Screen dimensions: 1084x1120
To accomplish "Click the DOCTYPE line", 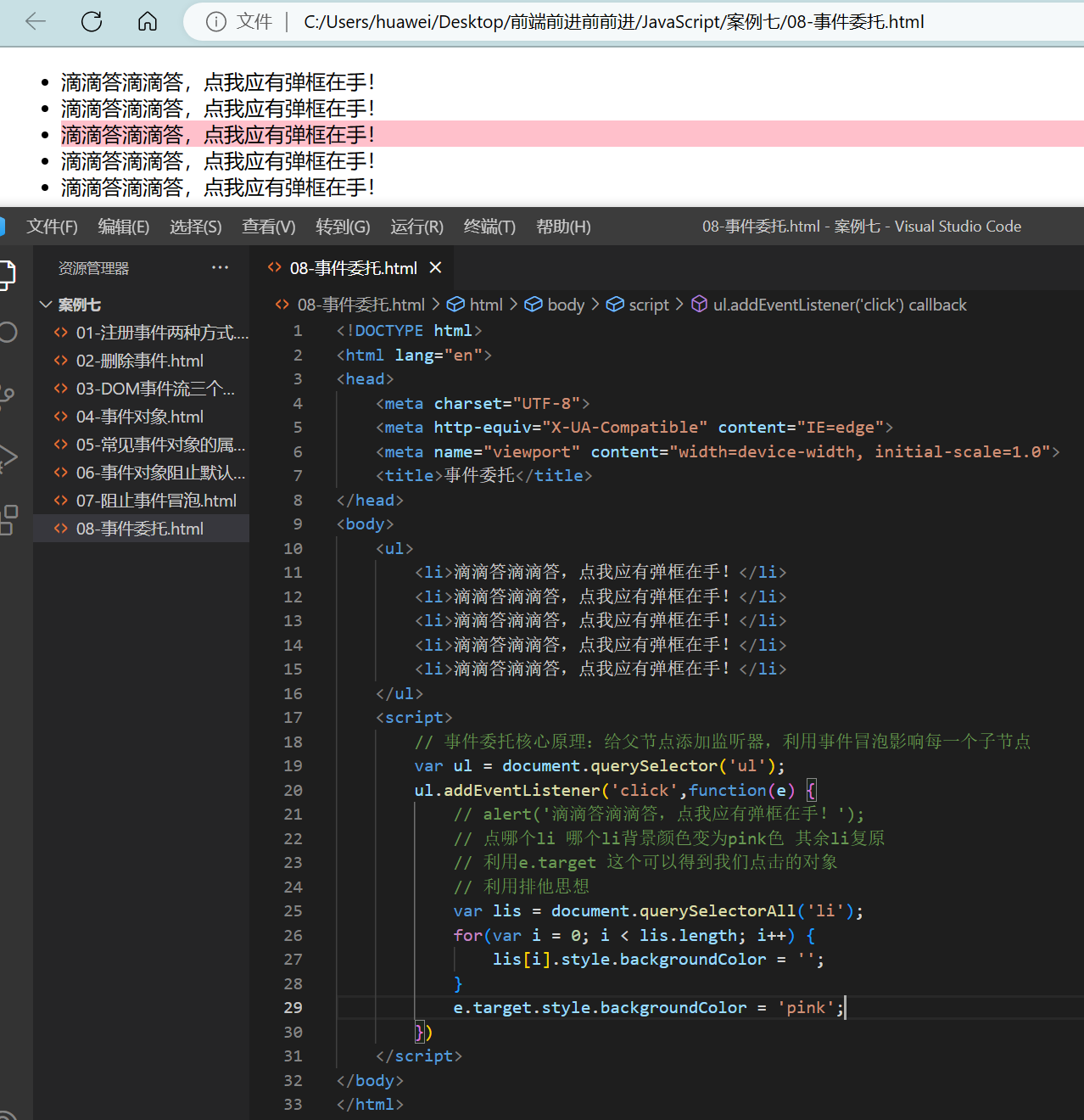I will (x=409, y=330).
